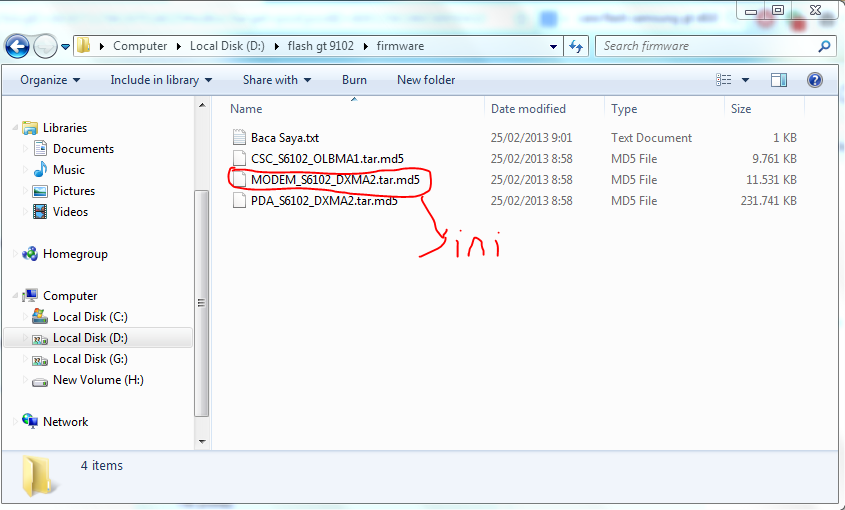This screenshot has width=845, height=510.
Task: Select Computer in the navigation pane
Action: point(70,296)
